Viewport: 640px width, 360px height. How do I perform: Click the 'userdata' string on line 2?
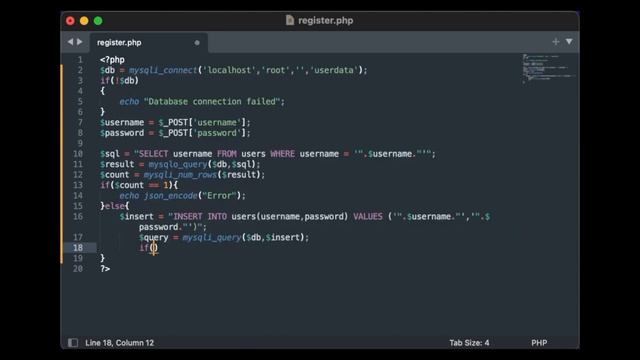pyautogui.click(x=334, y=70)
